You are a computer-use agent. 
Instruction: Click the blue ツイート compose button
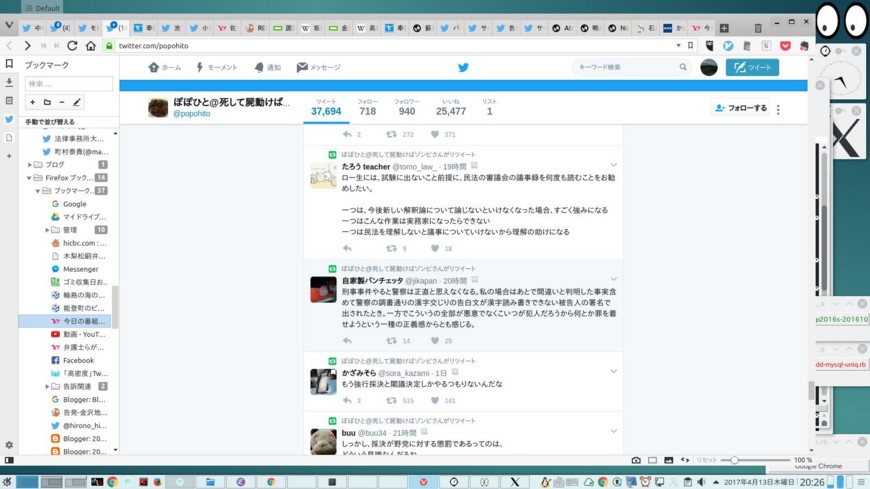click(x=752, y=67)
